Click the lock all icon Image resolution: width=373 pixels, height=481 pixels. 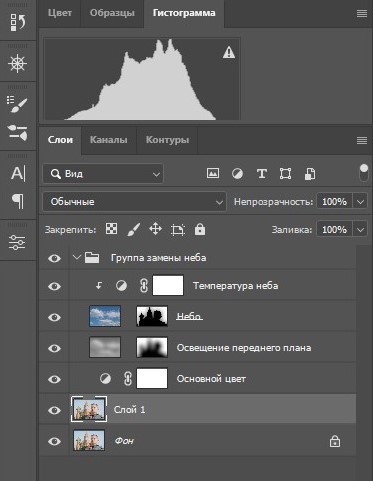click(200, 230)
